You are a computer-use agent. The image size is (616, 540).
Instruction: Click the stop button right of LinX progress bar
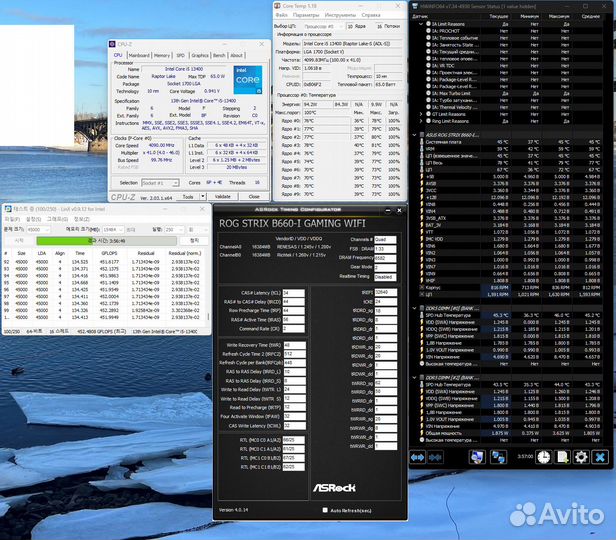pyautogui.click(x=194, y=240)
